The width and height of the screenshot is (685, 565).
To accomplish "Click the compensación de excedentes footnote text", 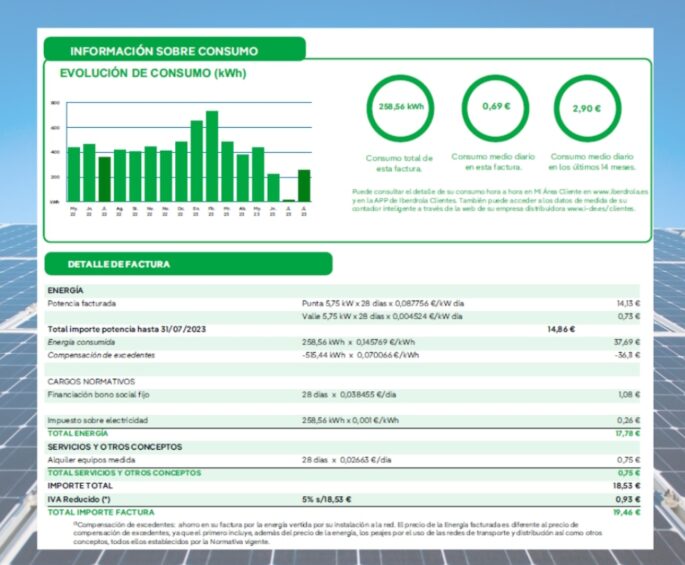I will click(x=338, y=533).
